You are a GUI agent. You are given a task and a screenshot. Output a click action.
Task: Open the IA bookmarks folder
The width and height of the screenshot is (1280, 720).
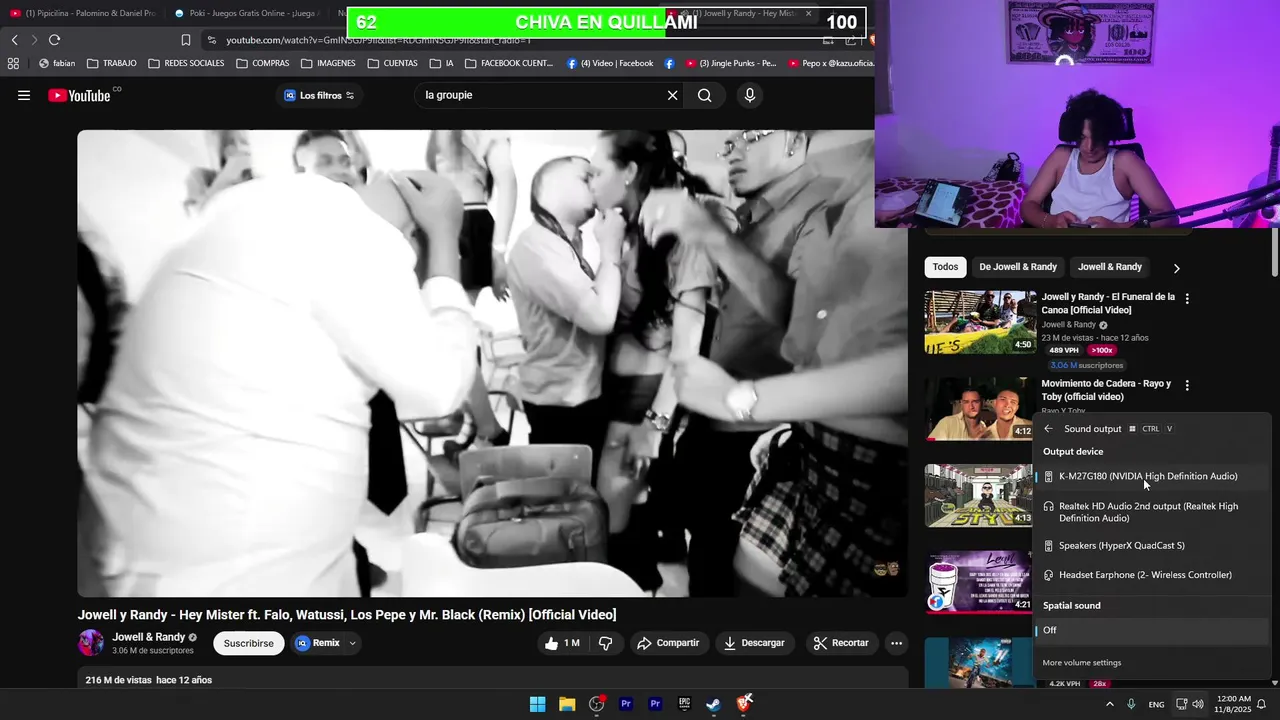coord(441,63)
